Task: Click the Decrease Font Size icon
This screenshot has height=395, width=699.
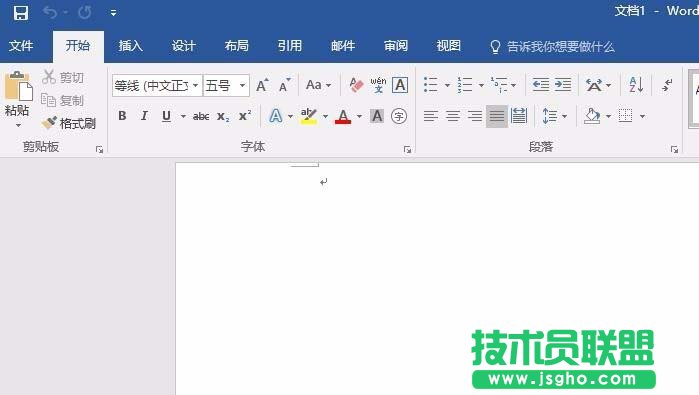Action: coord(285,85)
